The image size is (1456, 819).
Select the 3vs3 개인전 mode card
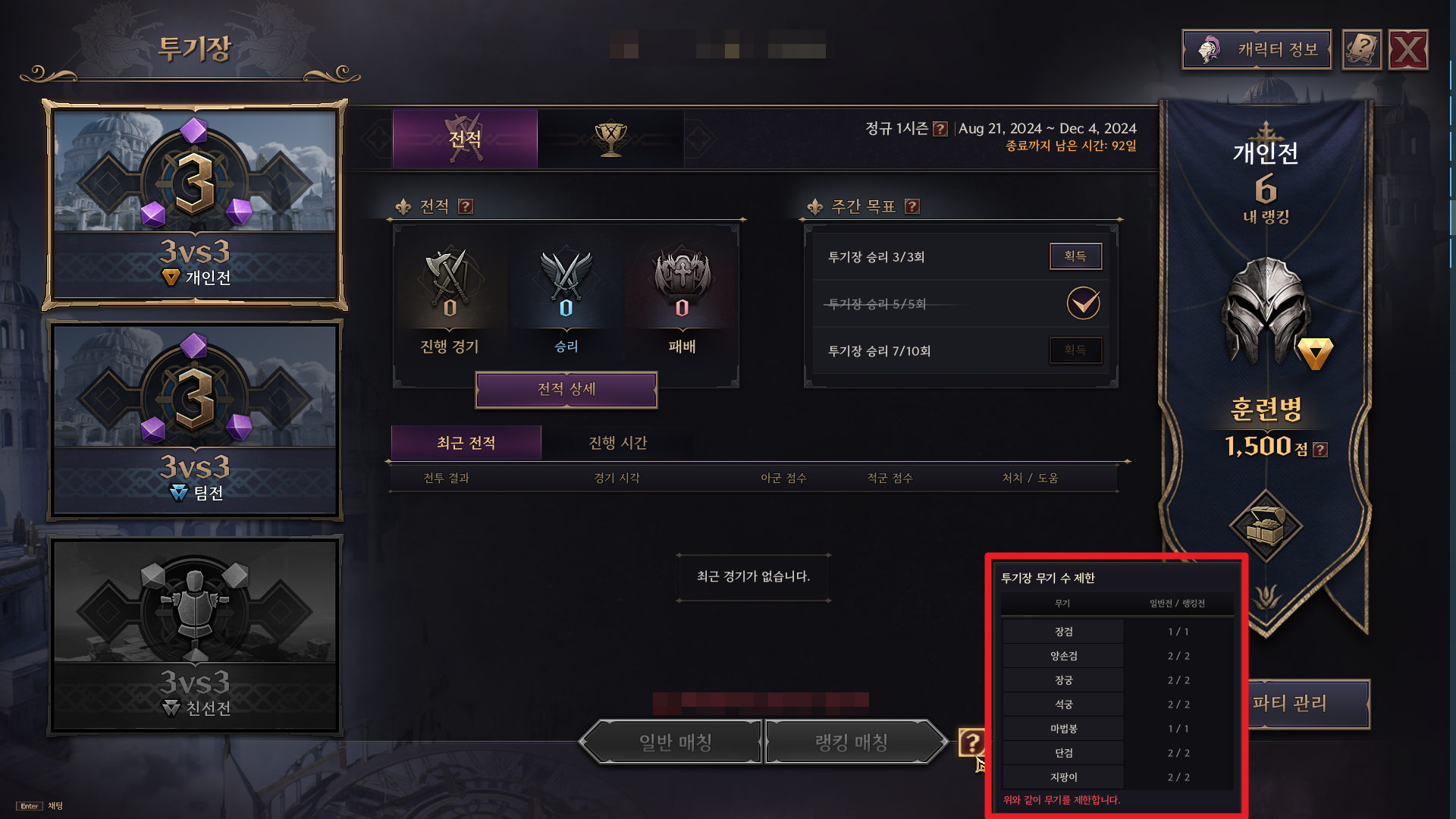(x=195, y=205)
